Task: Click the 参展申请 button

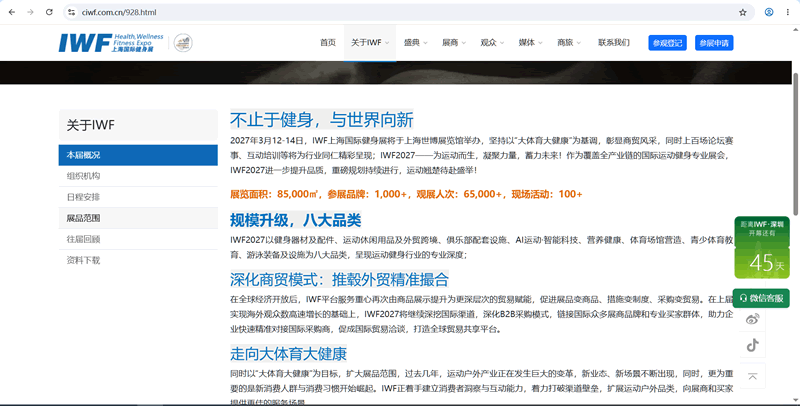Action: [x=714, y=43]
